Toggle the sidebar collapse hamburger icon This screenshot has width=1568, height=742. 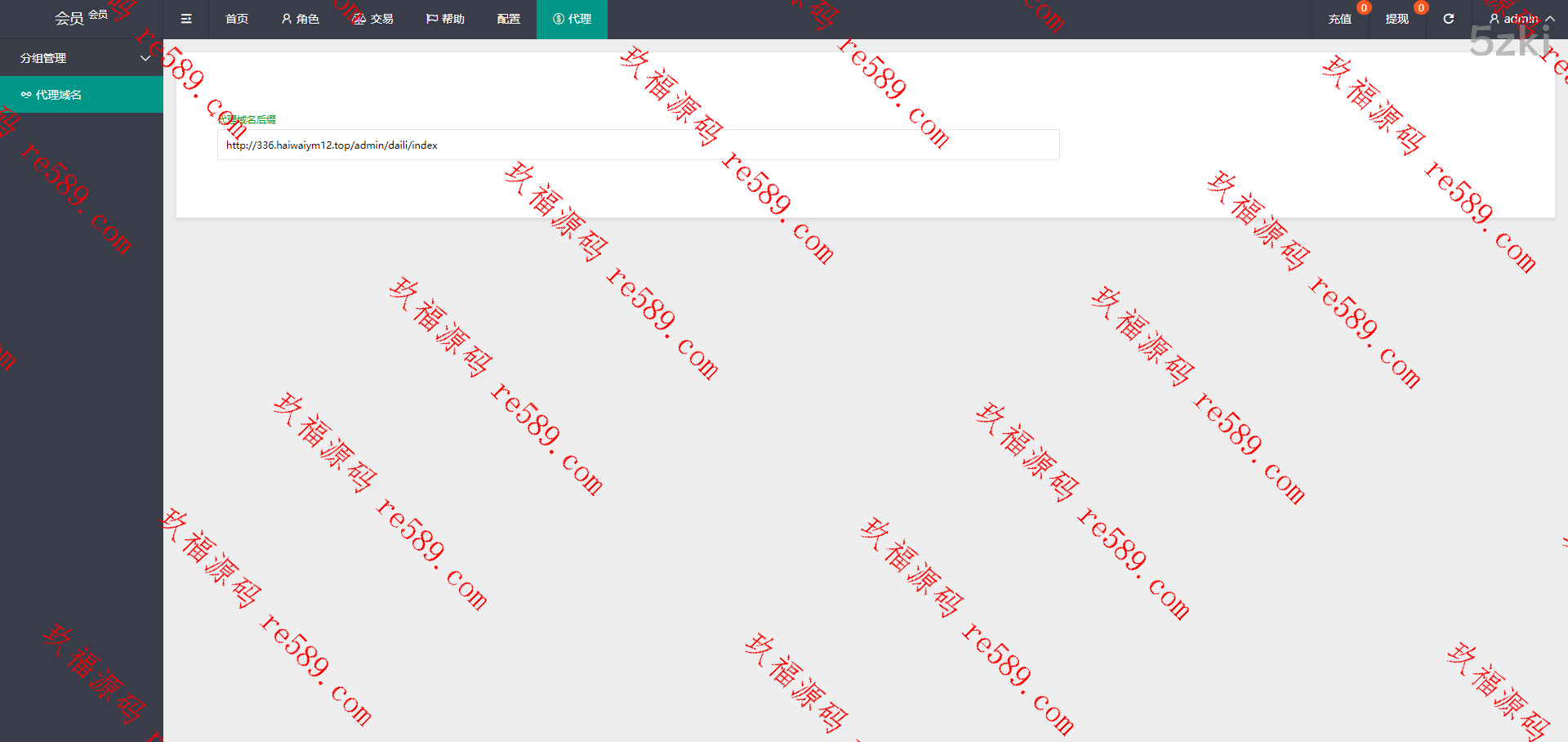[186, 19]
